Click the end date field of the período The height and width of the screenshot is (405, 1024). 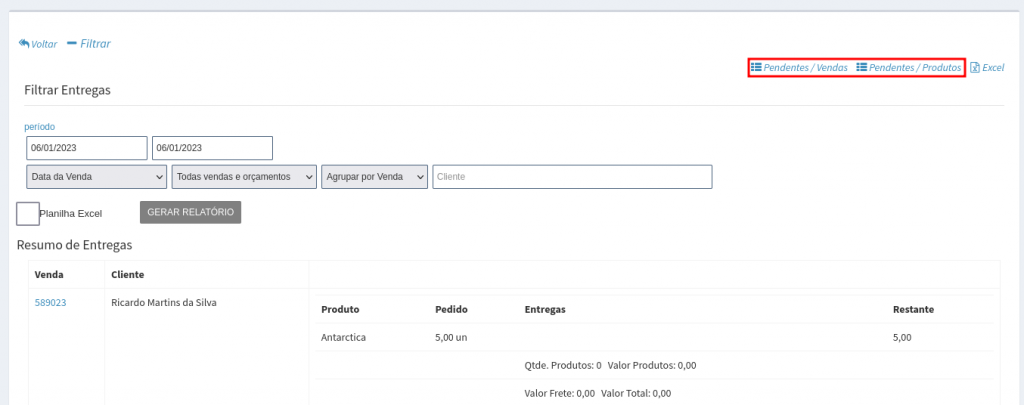pyautogui.click(x=212, y=148)
